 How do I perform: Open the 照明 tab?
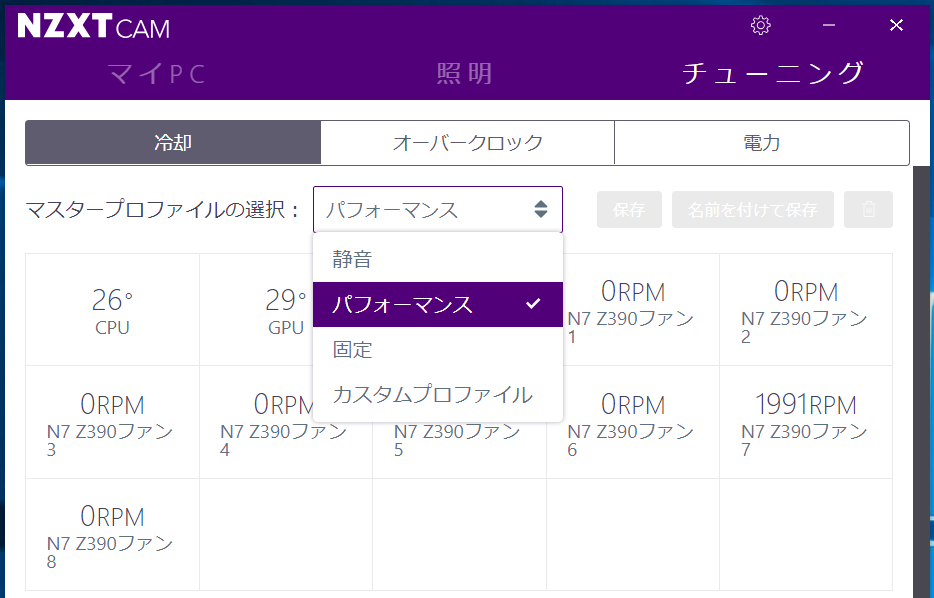pyautogui.click(x=465, y=74)
